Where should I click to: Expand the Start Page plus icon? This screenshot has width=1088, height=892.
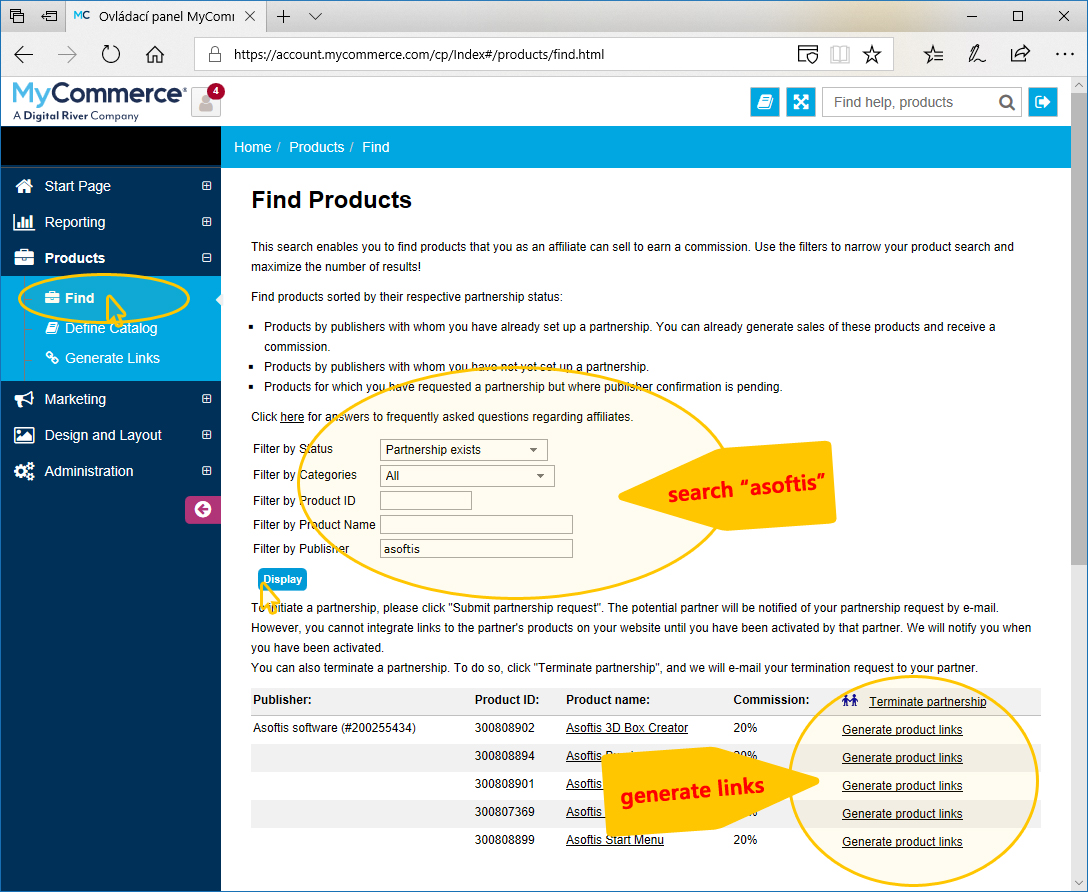(206, 186)
